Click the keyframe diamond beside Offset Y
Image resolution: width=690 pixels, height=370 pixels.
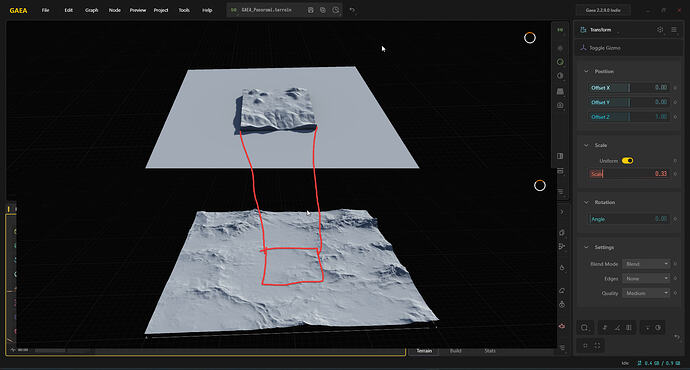coord(675,103)
